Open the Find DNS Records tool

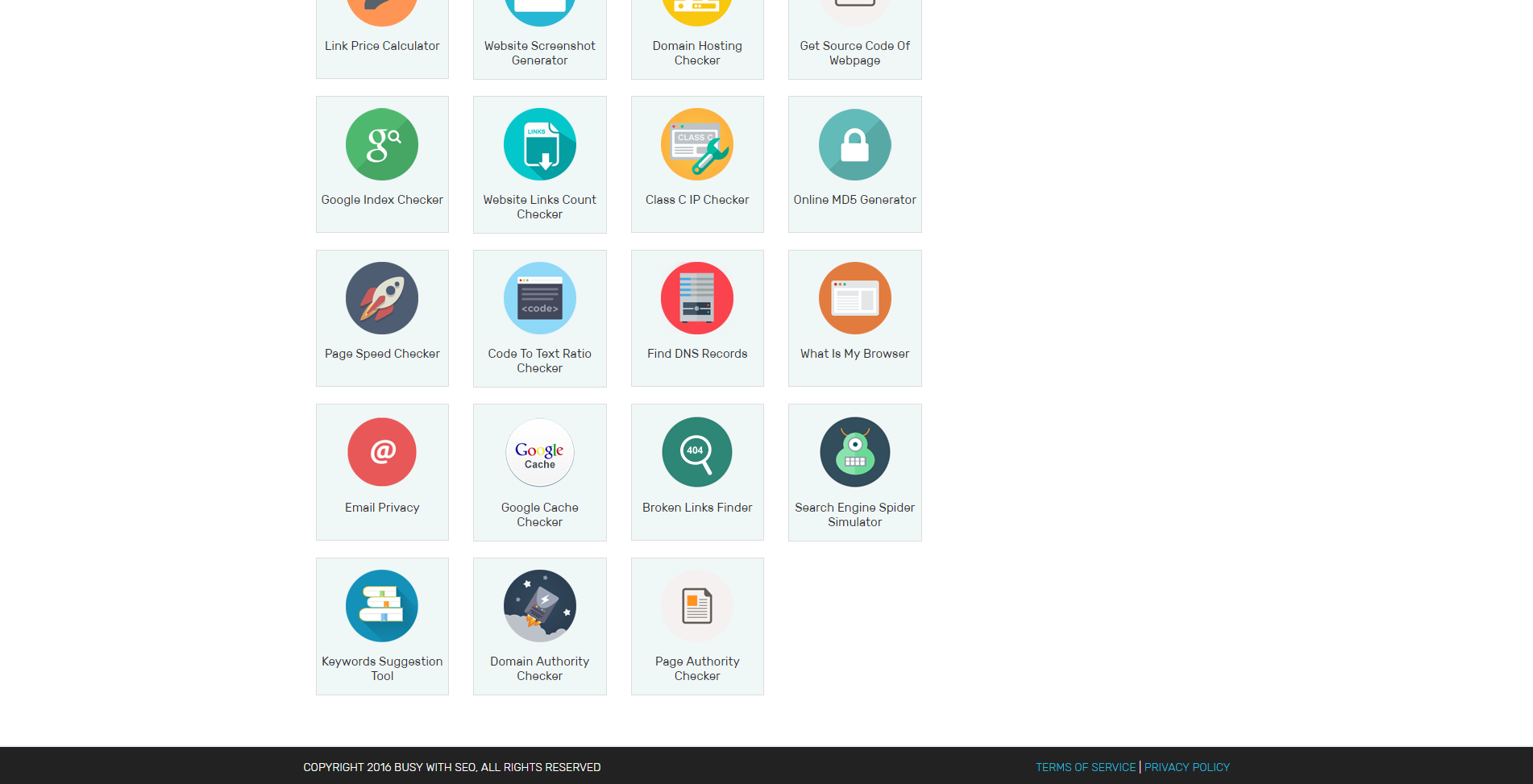click(x=696, y=317)
